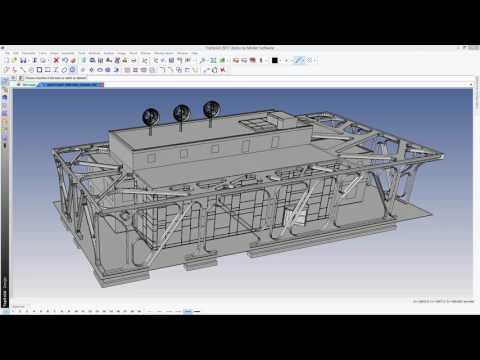Click the lowest dark icon in the left sidebar
The height and width of the screenshot is (360, 480).
[x=5, y=146]
